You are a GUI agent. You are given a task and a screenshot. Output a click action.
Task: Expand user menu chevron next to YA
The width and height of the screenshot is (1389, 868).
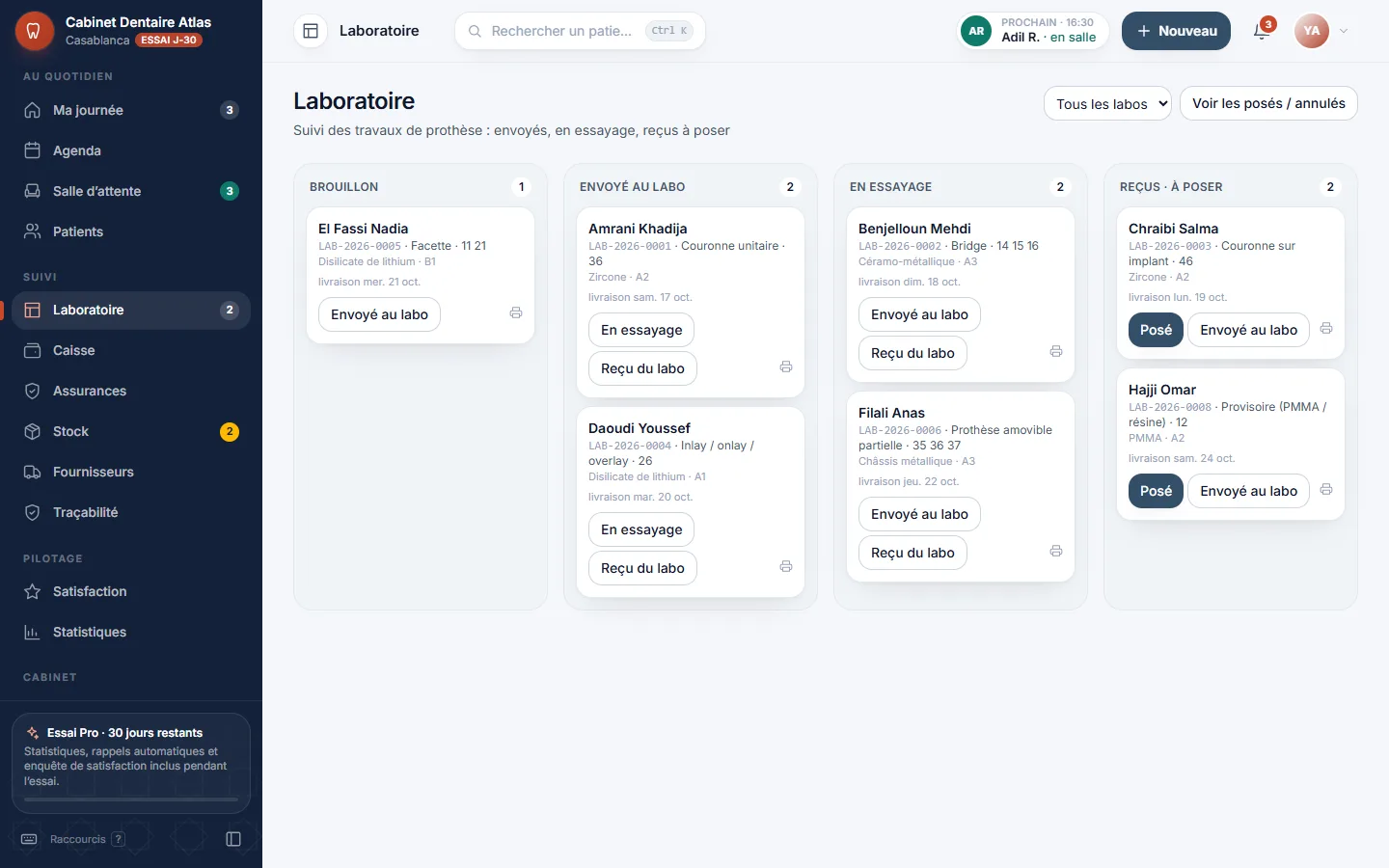(1344, 31)
